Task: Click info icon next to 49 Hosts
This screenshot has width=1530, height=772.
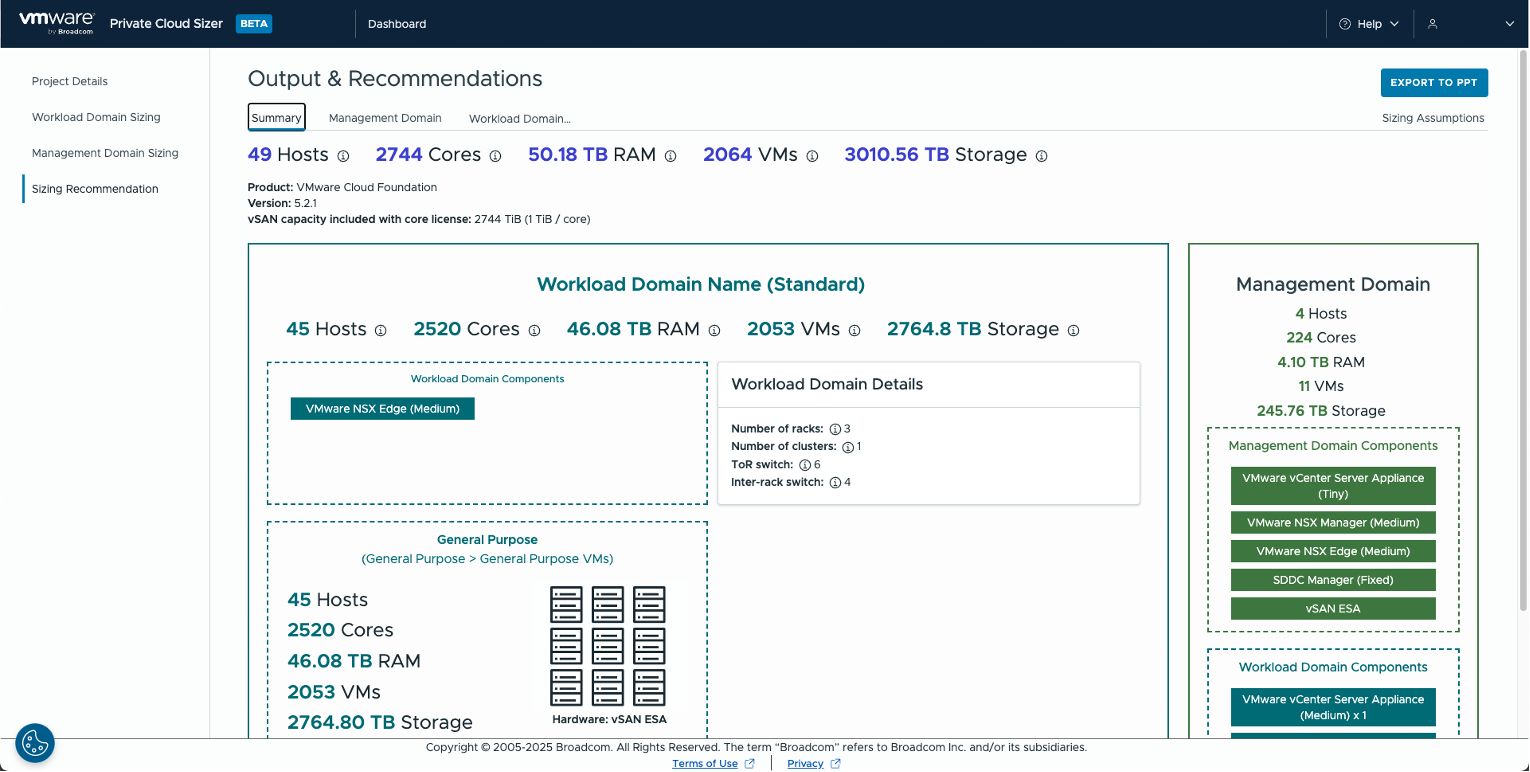Action: tap(343, 156)
